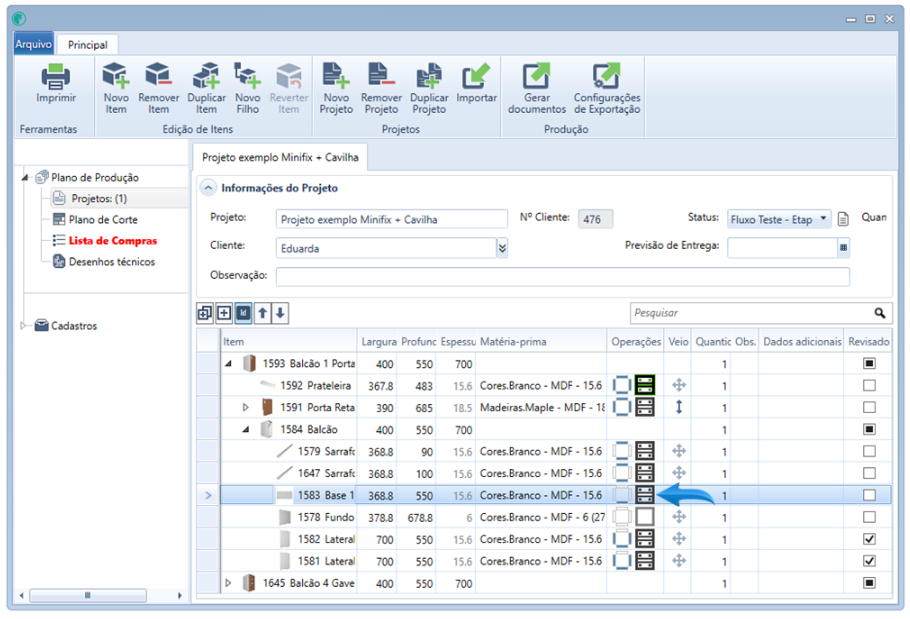910x619 pixels.
Task: Toggle Revisado checkbox for 1578 Fundo
Action: click(x=869, y=517)
